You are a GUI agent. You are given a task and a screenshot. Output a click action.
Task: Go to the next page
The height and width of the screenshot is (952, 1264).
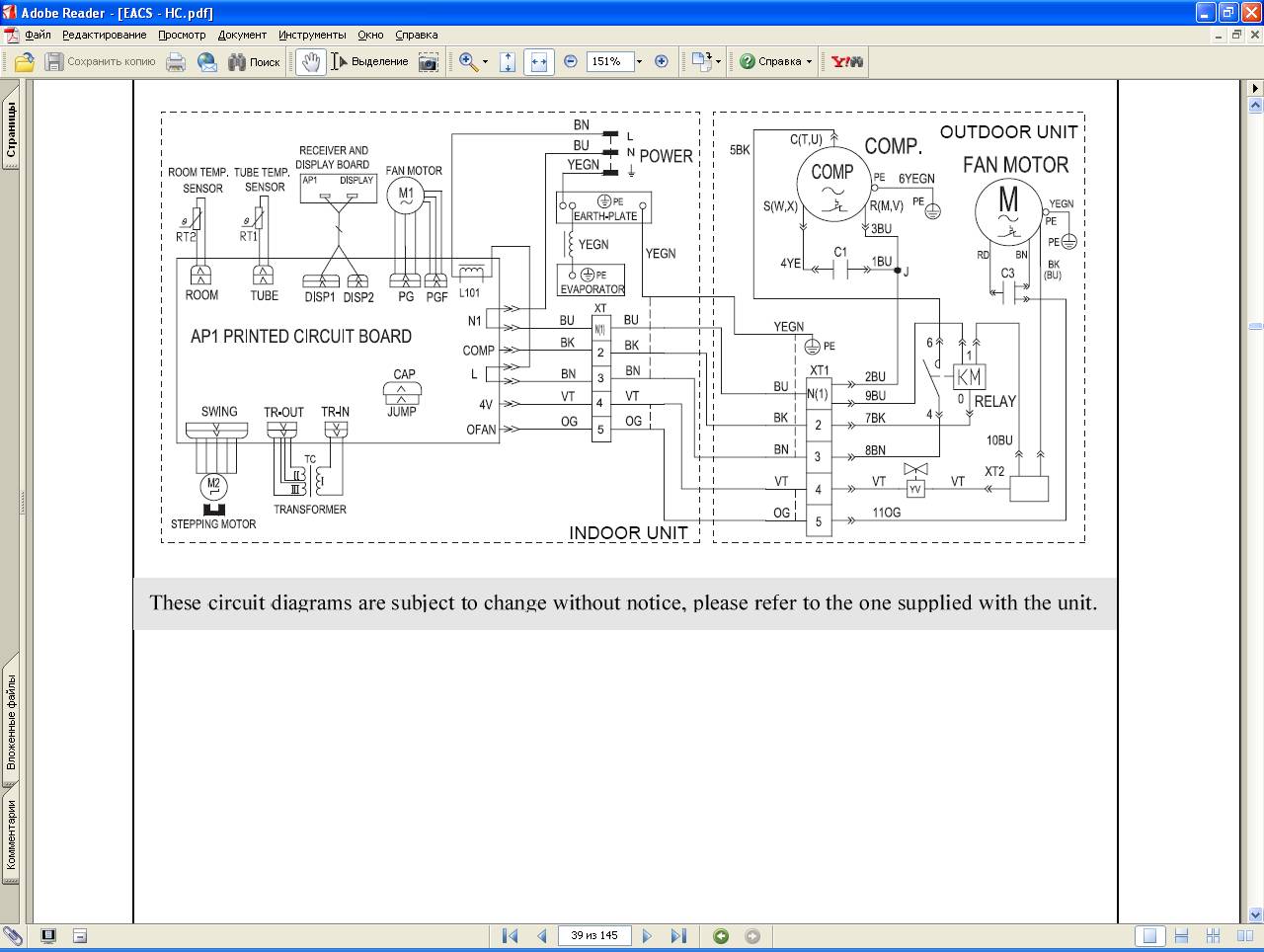[x=648, y=936]
